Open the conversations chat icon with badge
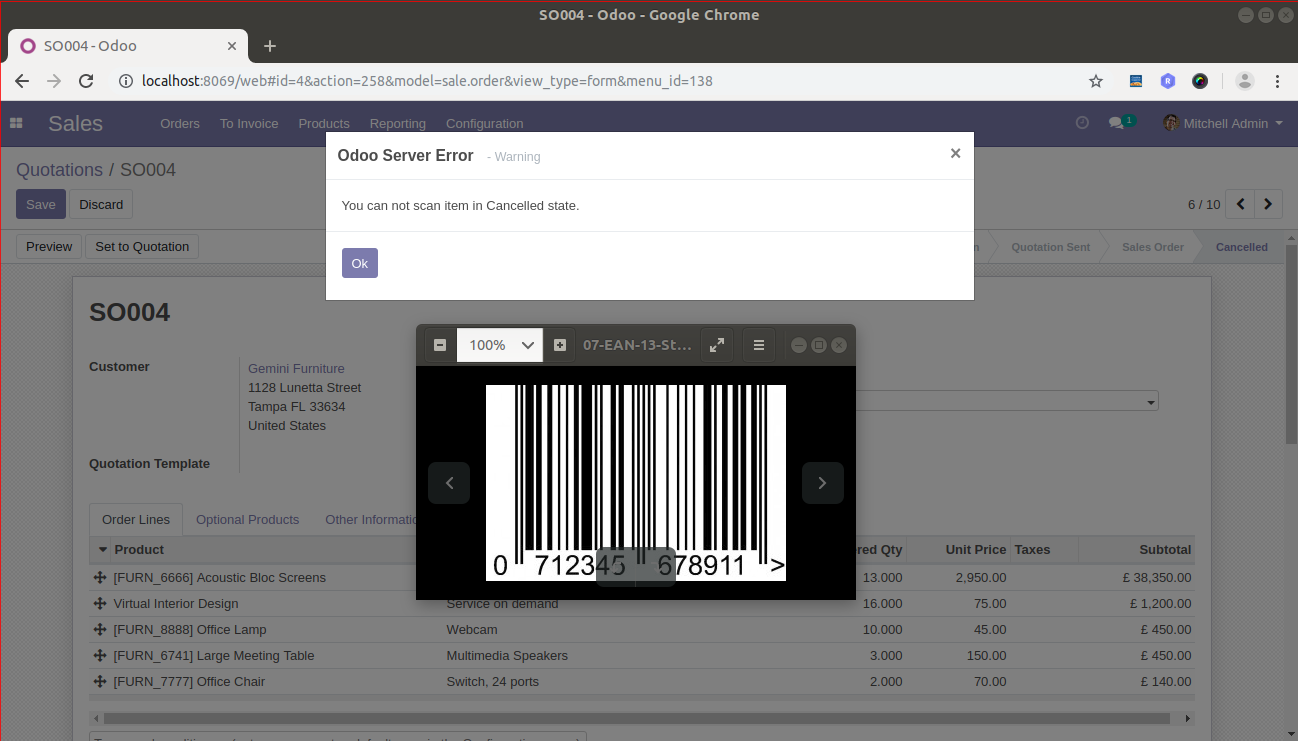Screen dimensions: 1298x741 [x=1121, y=122]
